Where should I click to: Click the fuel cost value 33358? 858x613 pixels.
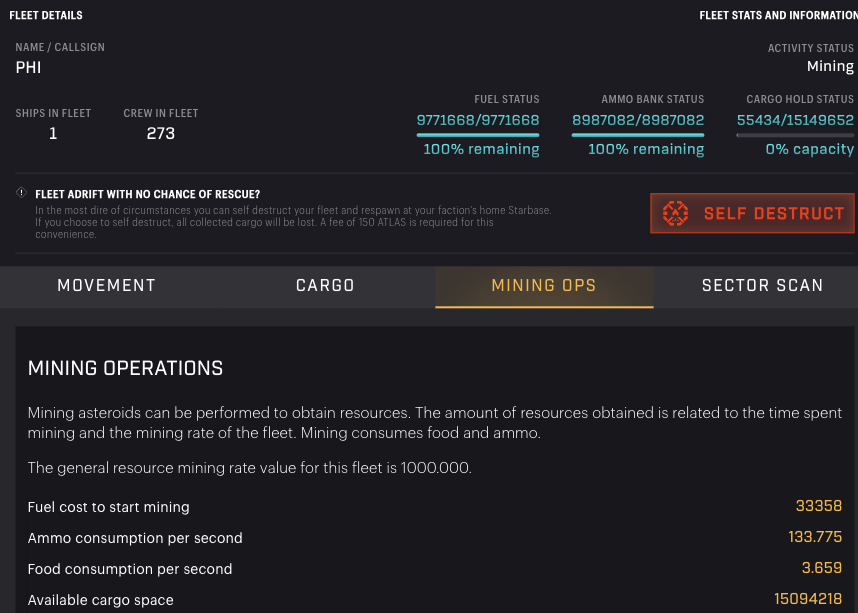pos(819,506)
